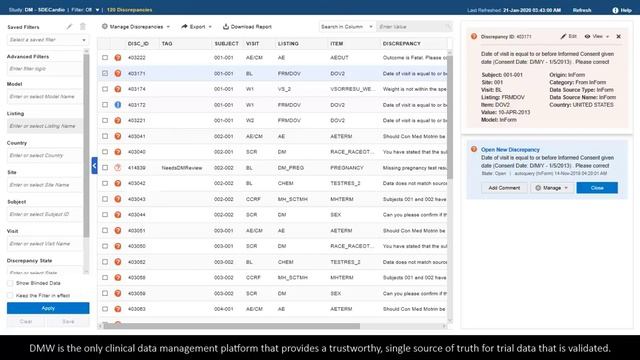
Task: Click the Add Comment button
Action: pyautogui.click(x=504, y=188)
